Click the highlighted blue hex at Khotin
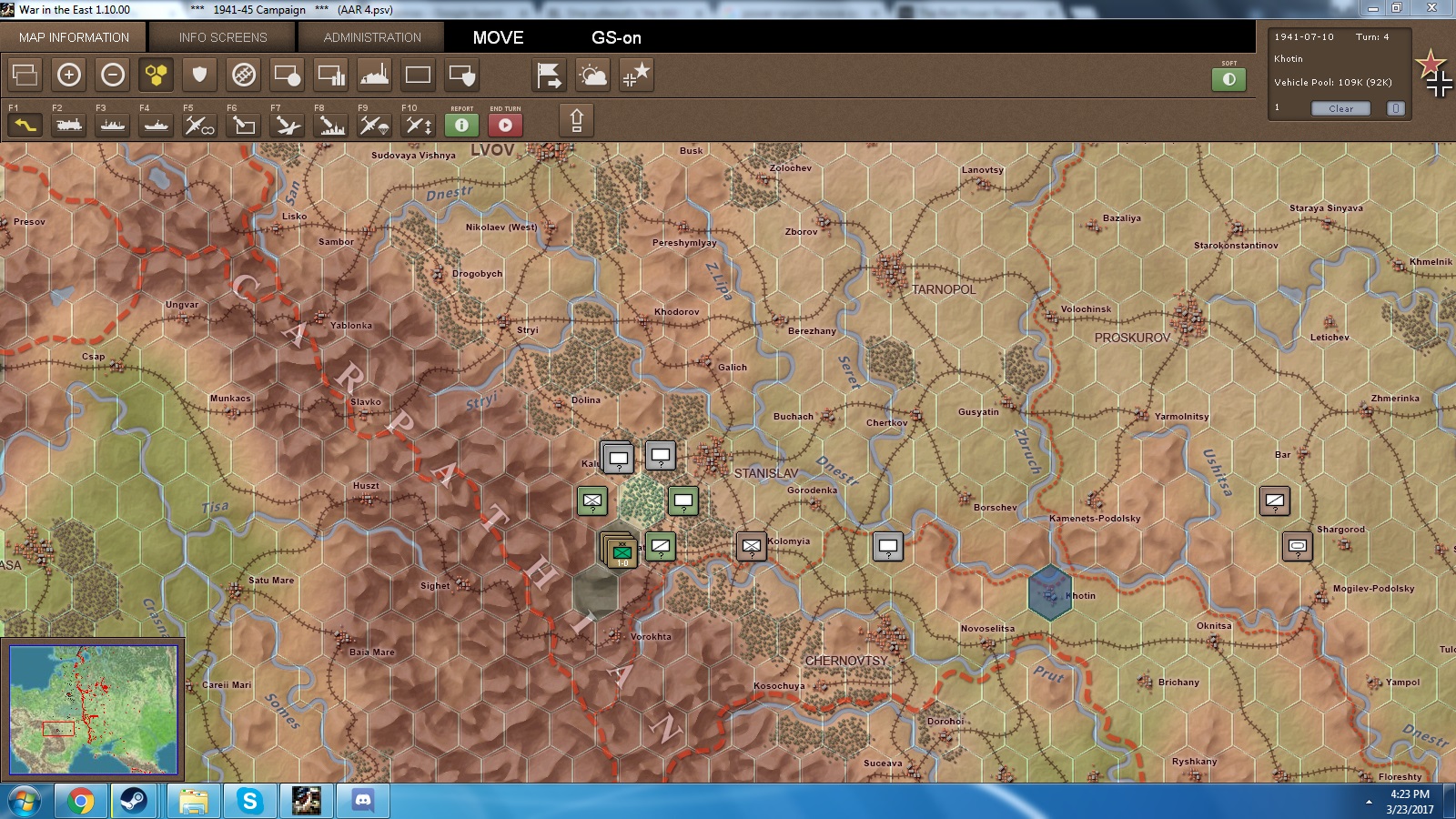 (x=1049, y=592)
